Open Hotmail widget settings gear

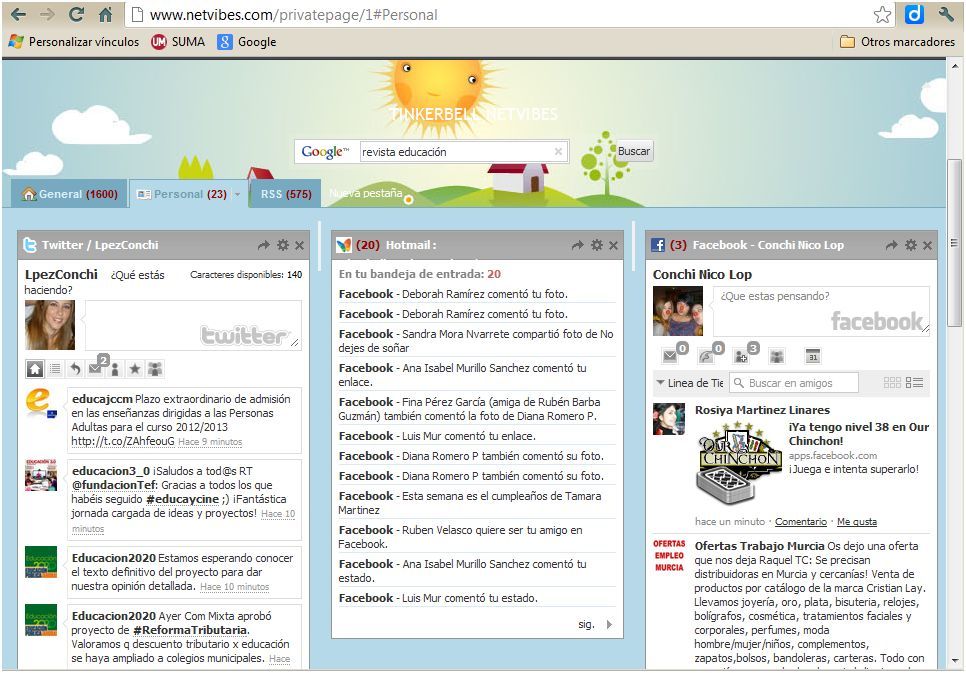pyautogui.click(x=597, y=245)
